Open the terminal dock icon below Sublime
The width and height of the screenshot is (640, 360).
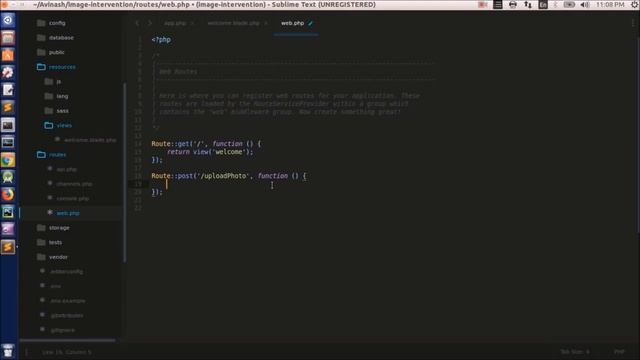(x=8, y=125)
